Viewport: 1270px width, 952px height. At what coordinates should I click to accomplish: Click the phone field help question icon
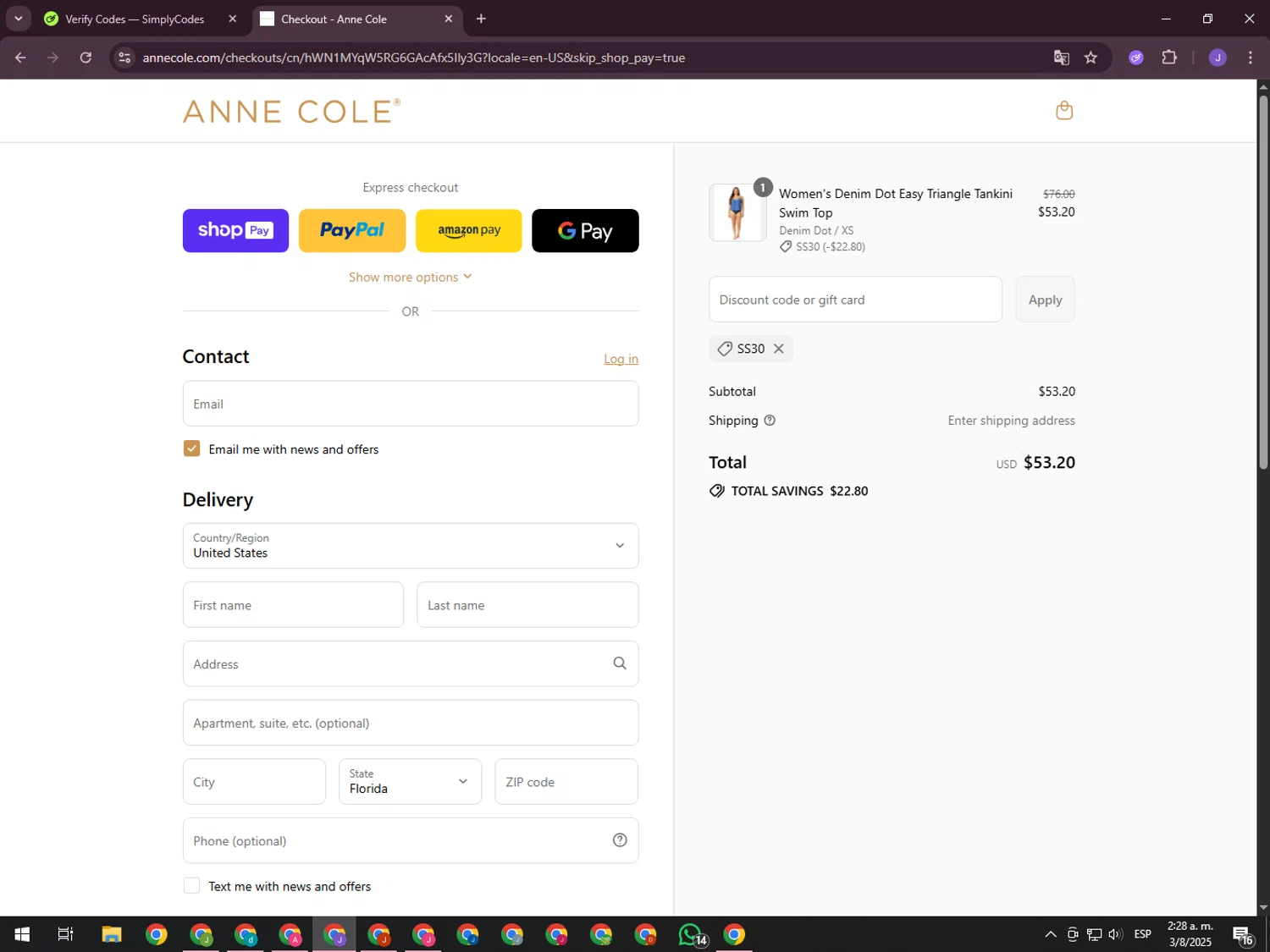pyautogui.click(x=620, y=840)
